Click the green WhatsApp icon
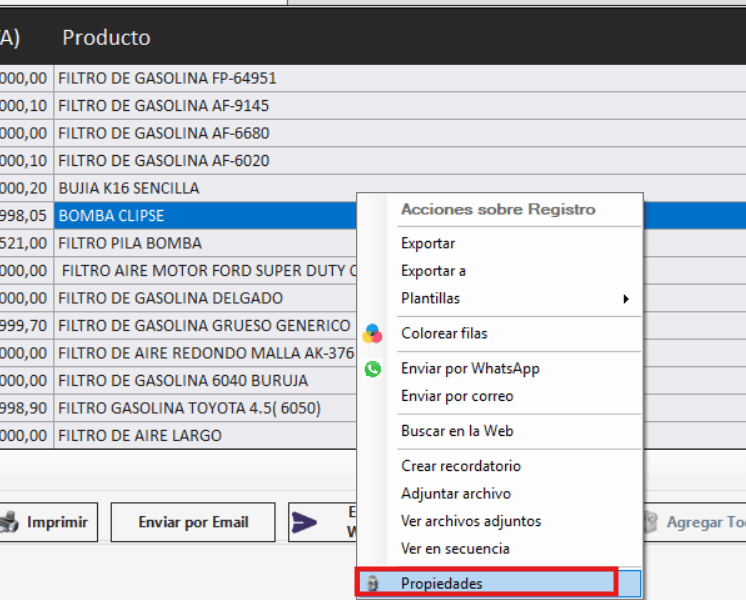 click(373, 369)
